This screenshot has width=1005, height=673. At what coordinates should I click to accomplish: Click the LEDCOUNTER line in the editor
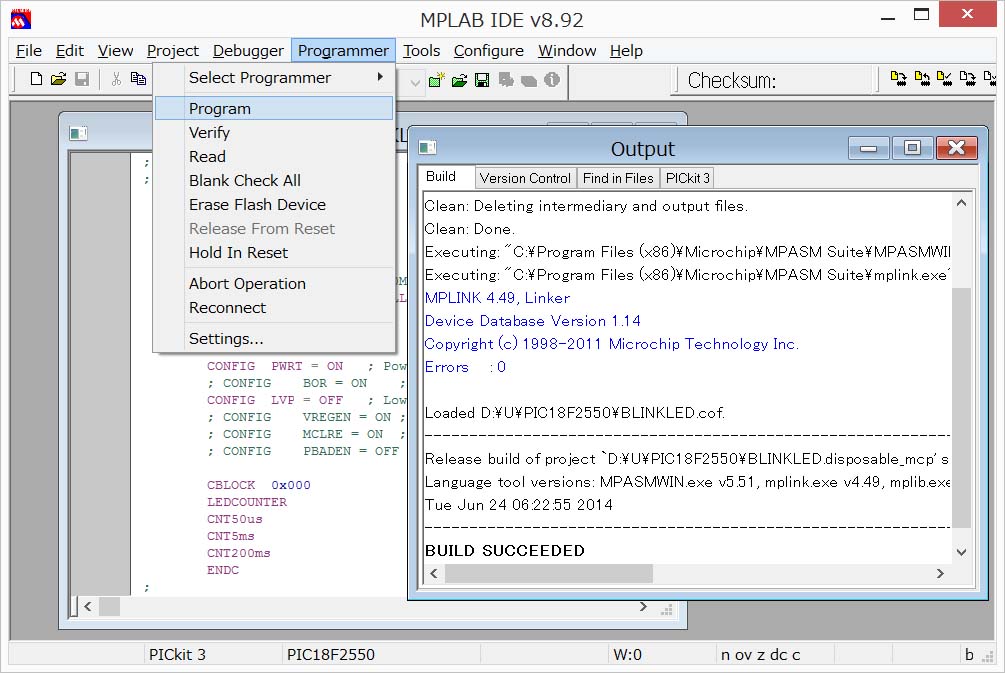point(247,502)
